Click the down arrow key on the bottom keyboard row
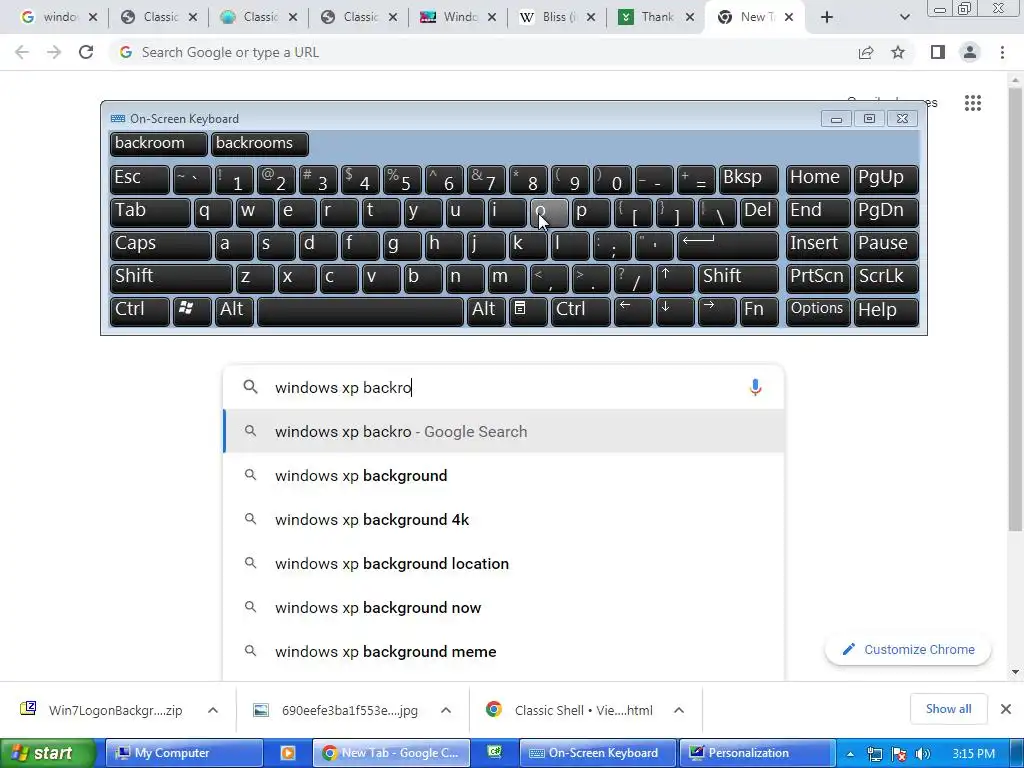 coord(675,311)
